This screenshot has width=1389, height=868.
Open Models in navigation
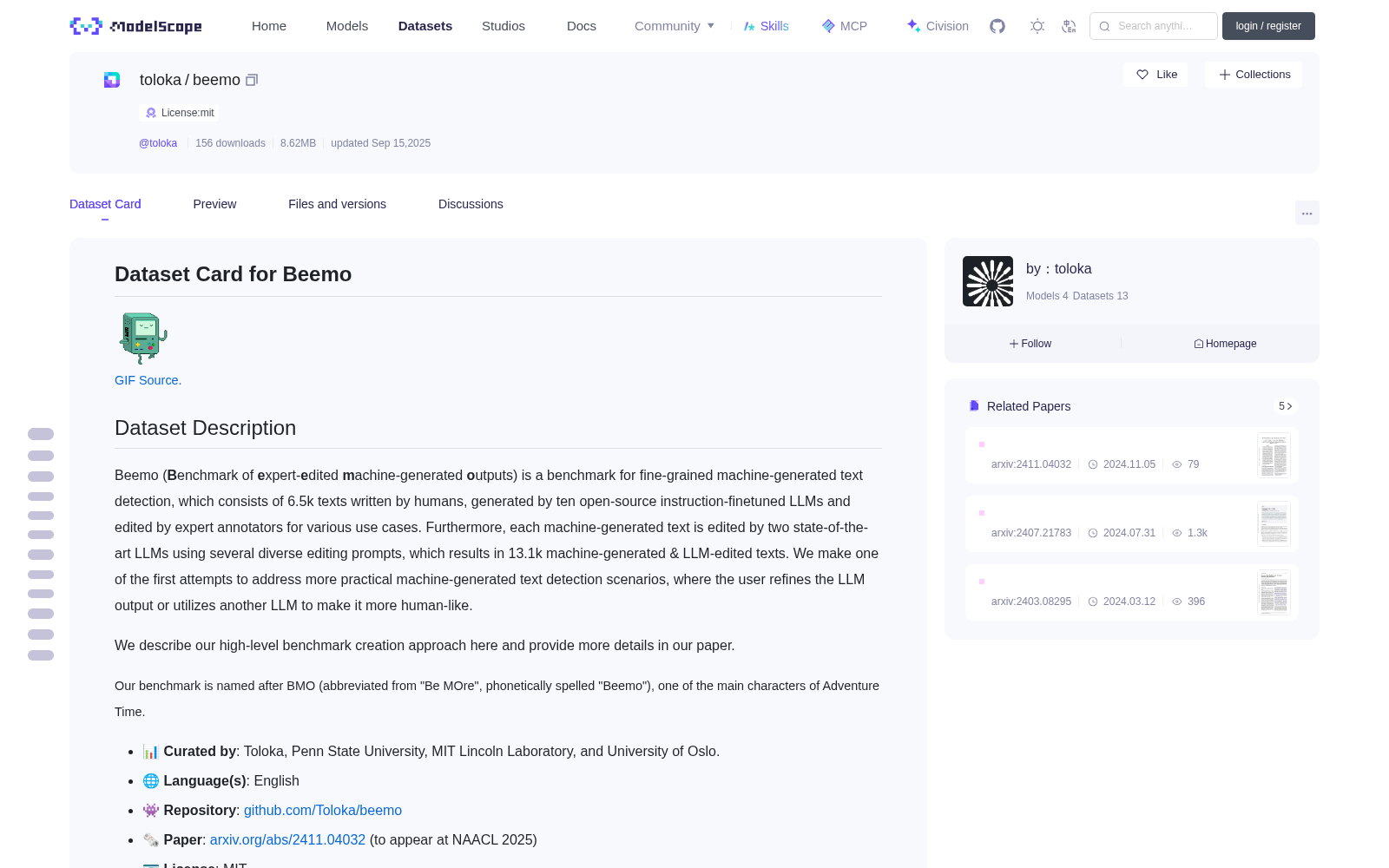coord(347,26)
